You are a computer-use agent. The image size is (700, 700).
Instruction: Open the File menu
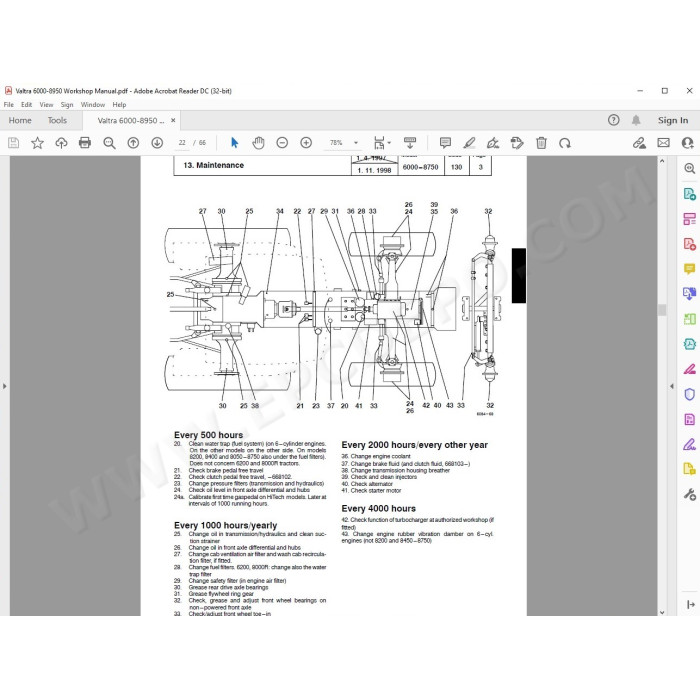click(x=8, y=104)
